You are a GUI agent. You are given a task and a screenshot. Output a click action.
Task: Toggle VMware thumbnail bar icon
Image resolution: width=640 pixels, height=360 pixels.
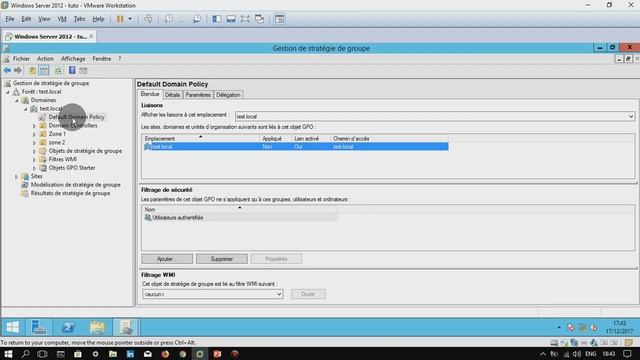point(231,19)
